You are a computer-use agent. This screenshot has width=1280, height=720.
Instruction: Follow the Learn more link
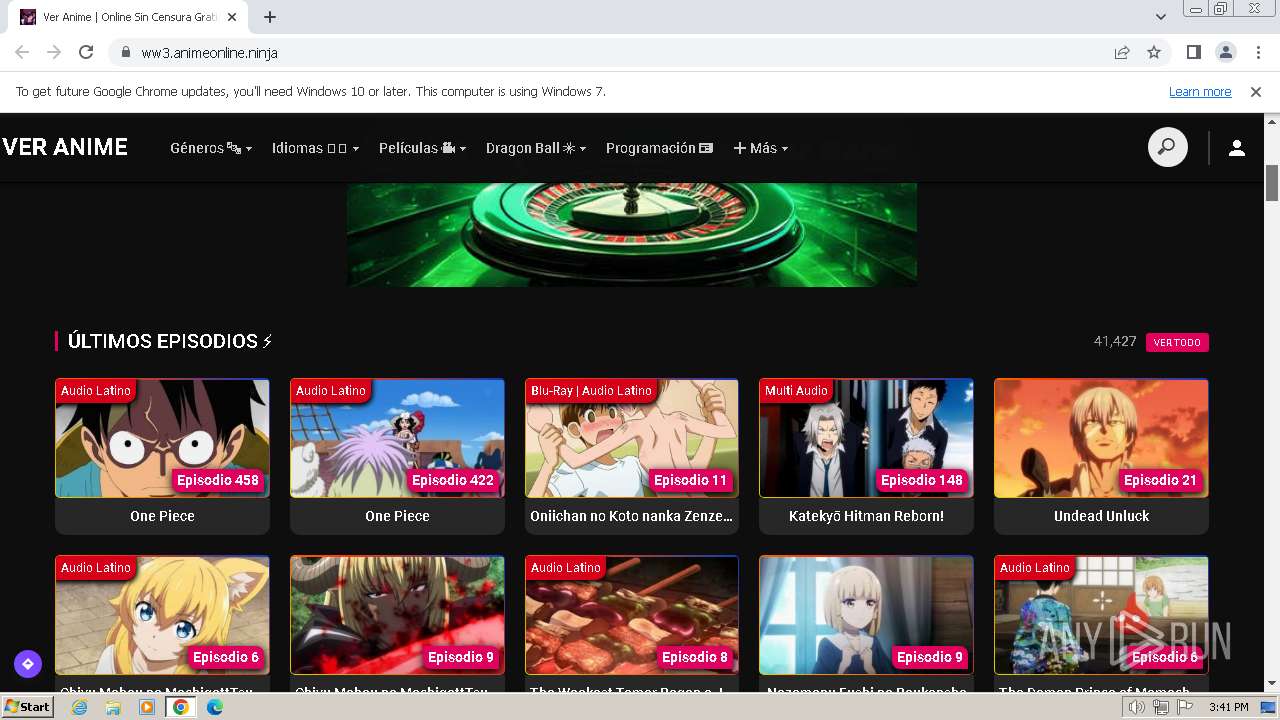click(x=1200, y=91)
